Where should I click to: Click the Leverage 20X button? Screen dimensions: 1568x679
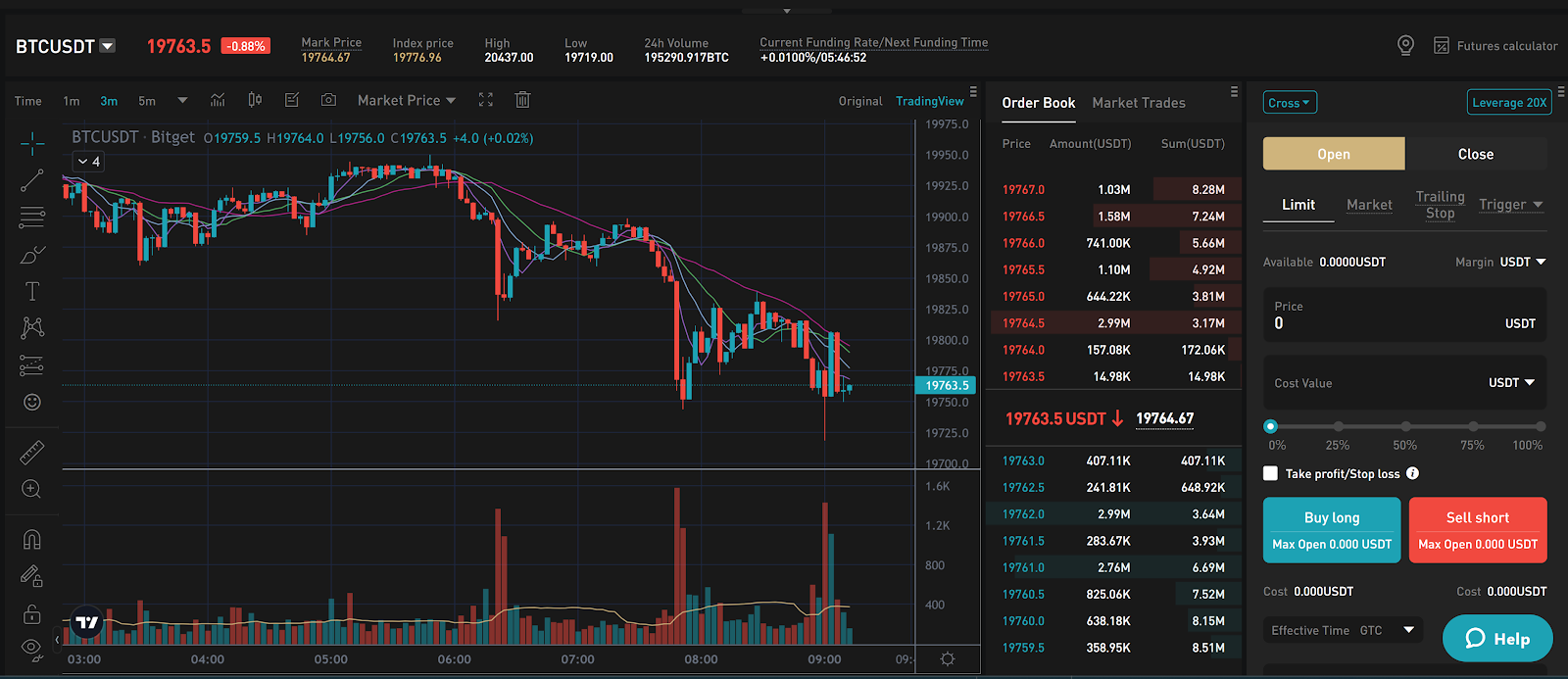[1509, 102]
